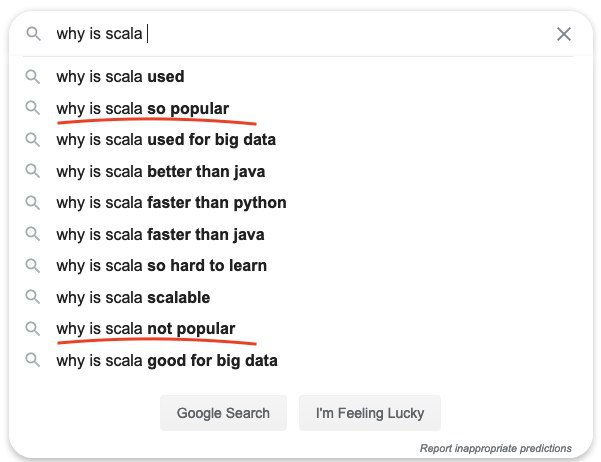Image resolution: width=601 pixels, height=462 pixels.
Task: Click the clear search X icon
Action: (x=563, y=34)
